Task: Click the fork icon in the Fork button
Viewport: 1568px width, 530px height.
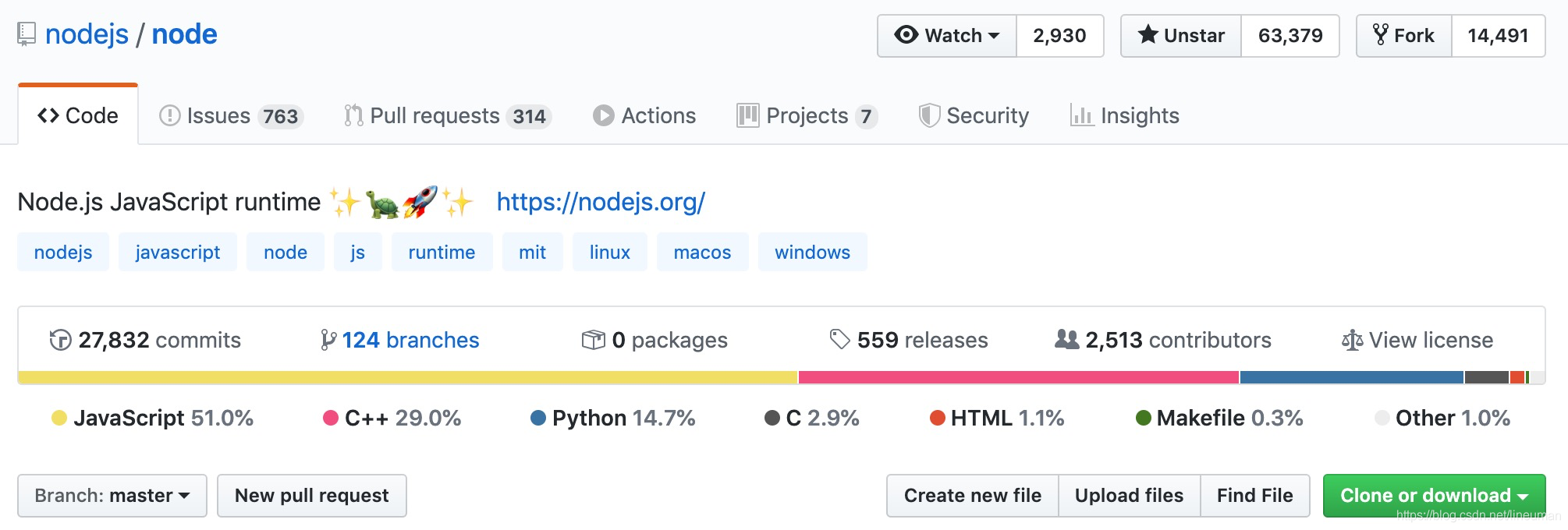Action: tap(1380, 35)
